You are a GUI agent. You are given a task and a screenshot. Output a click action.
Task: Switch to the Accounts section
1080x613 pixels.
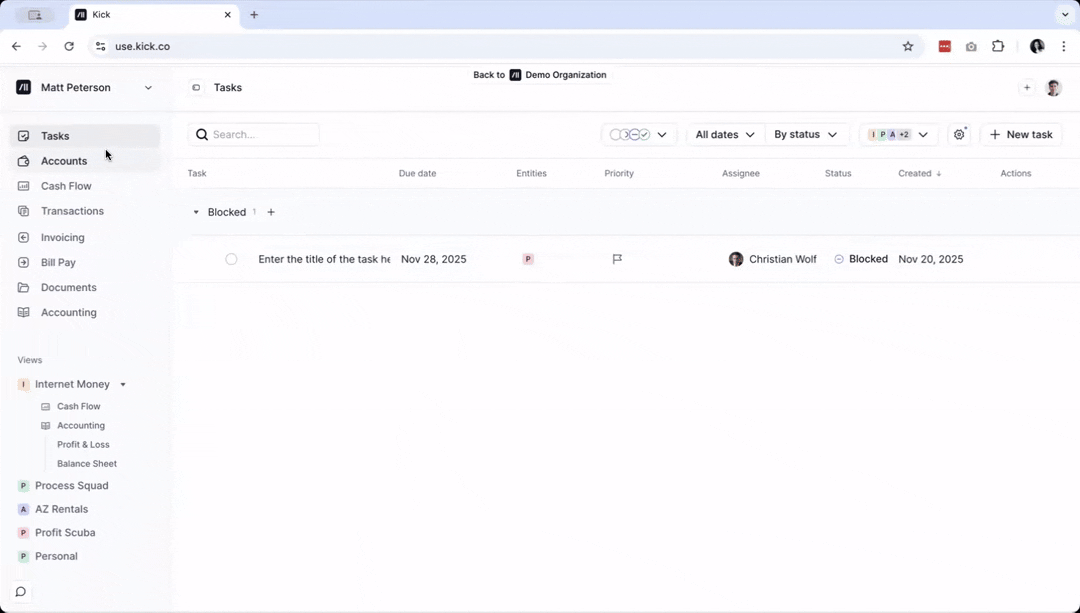pos(64,160)
